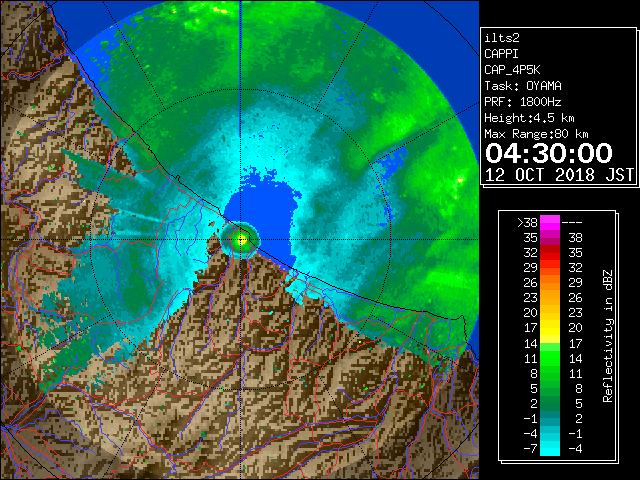Click the 'ilts2' label in the info box
640x480 pixels.
point(502,38)
